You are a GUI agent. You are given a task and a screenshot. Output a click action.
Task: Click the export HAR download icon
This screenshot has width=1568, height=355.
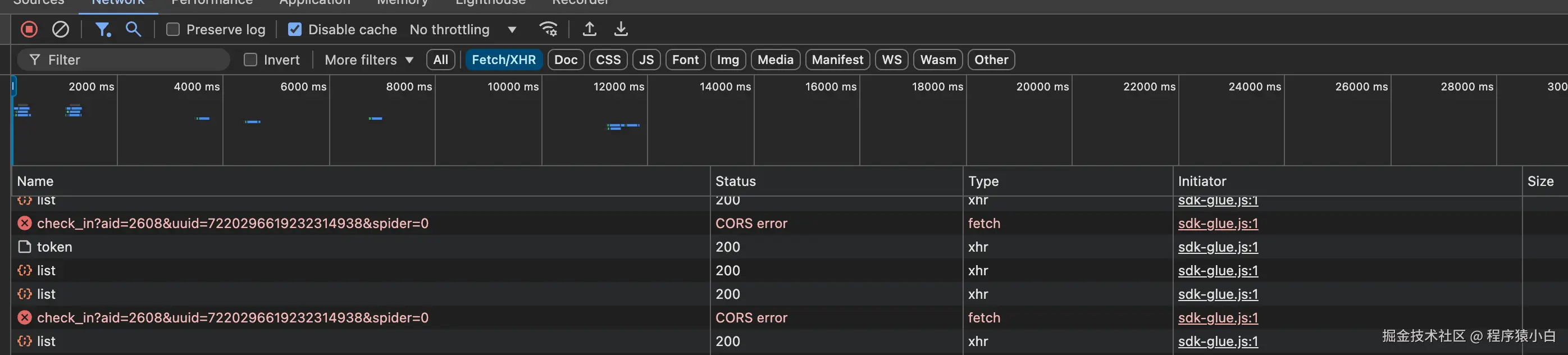620,29
